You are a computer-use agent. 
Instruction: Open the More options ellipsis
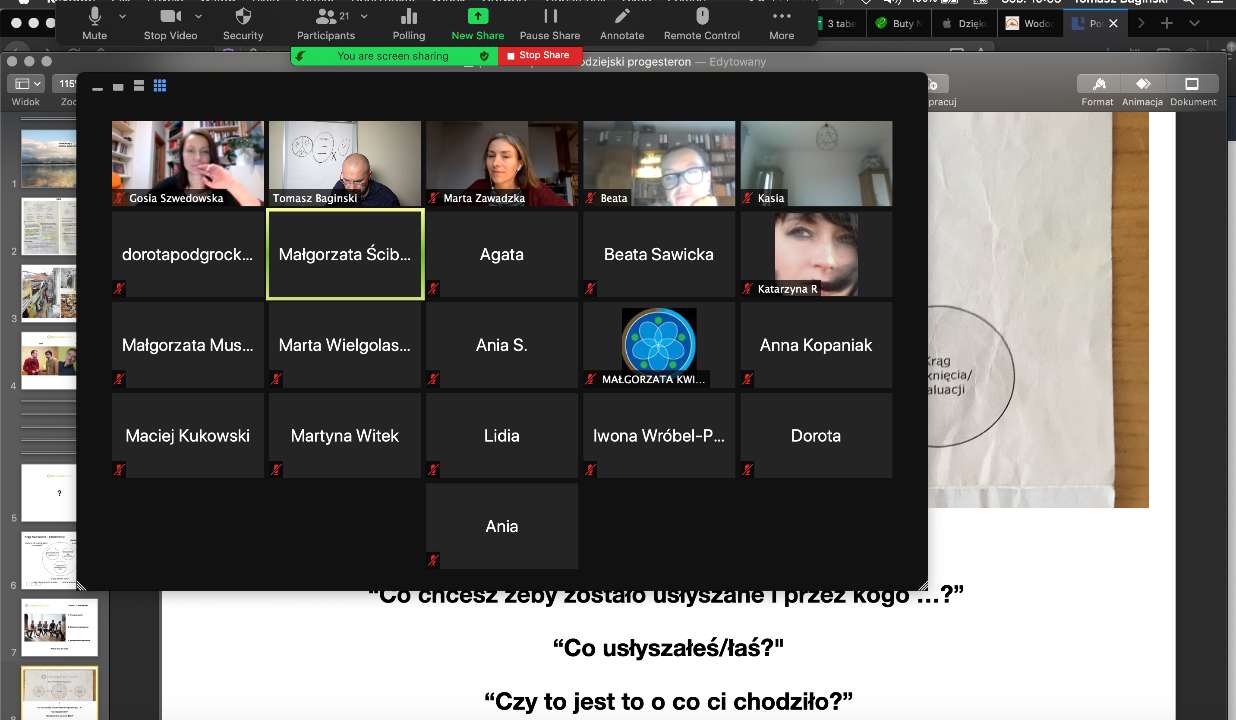click(781, 22)
